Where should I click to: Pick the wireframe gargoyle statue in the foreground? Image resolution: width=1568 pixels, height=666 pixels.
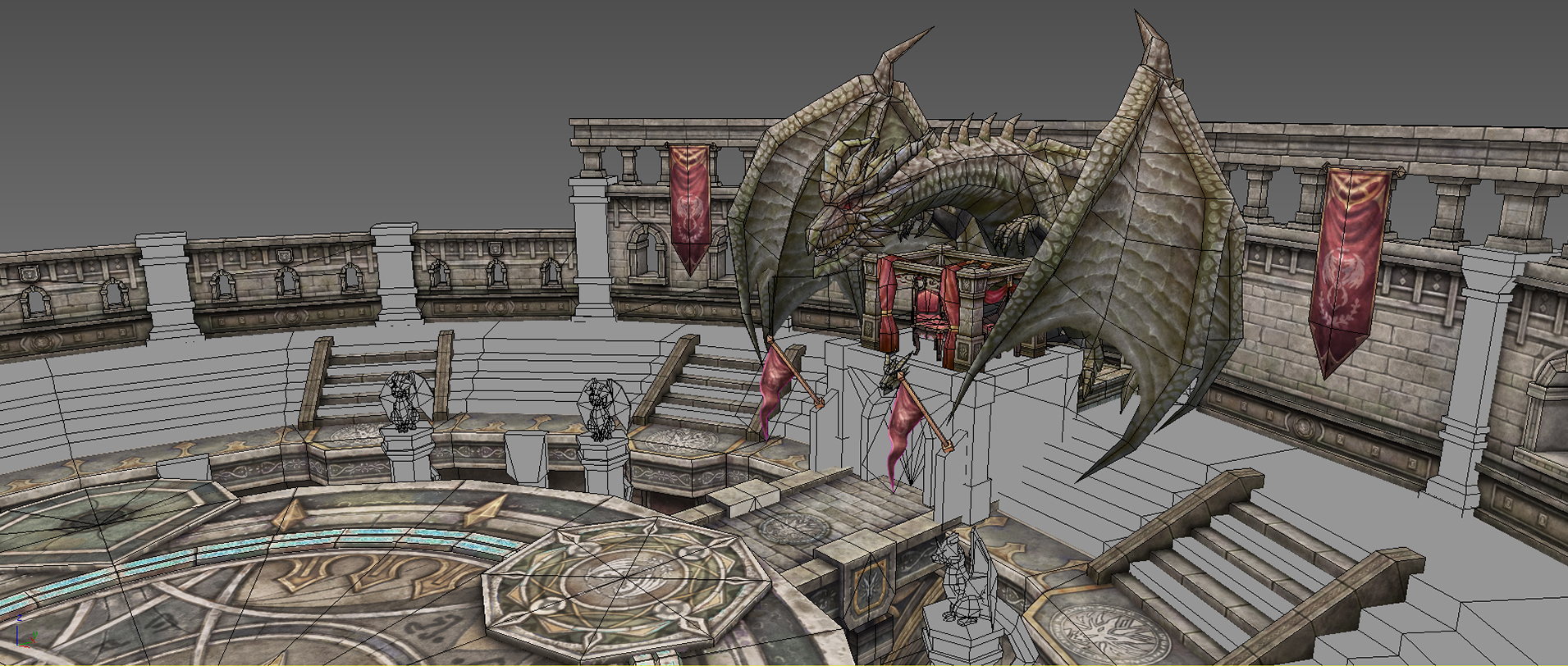tap(965, 575)
